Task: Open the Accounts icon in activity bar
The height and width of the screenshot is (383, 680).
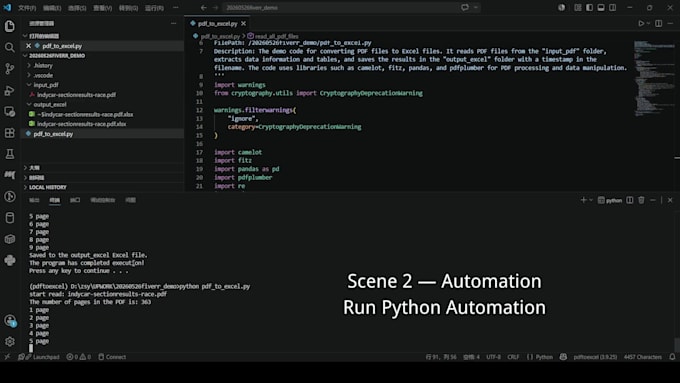Action: (x=10, y=321)
